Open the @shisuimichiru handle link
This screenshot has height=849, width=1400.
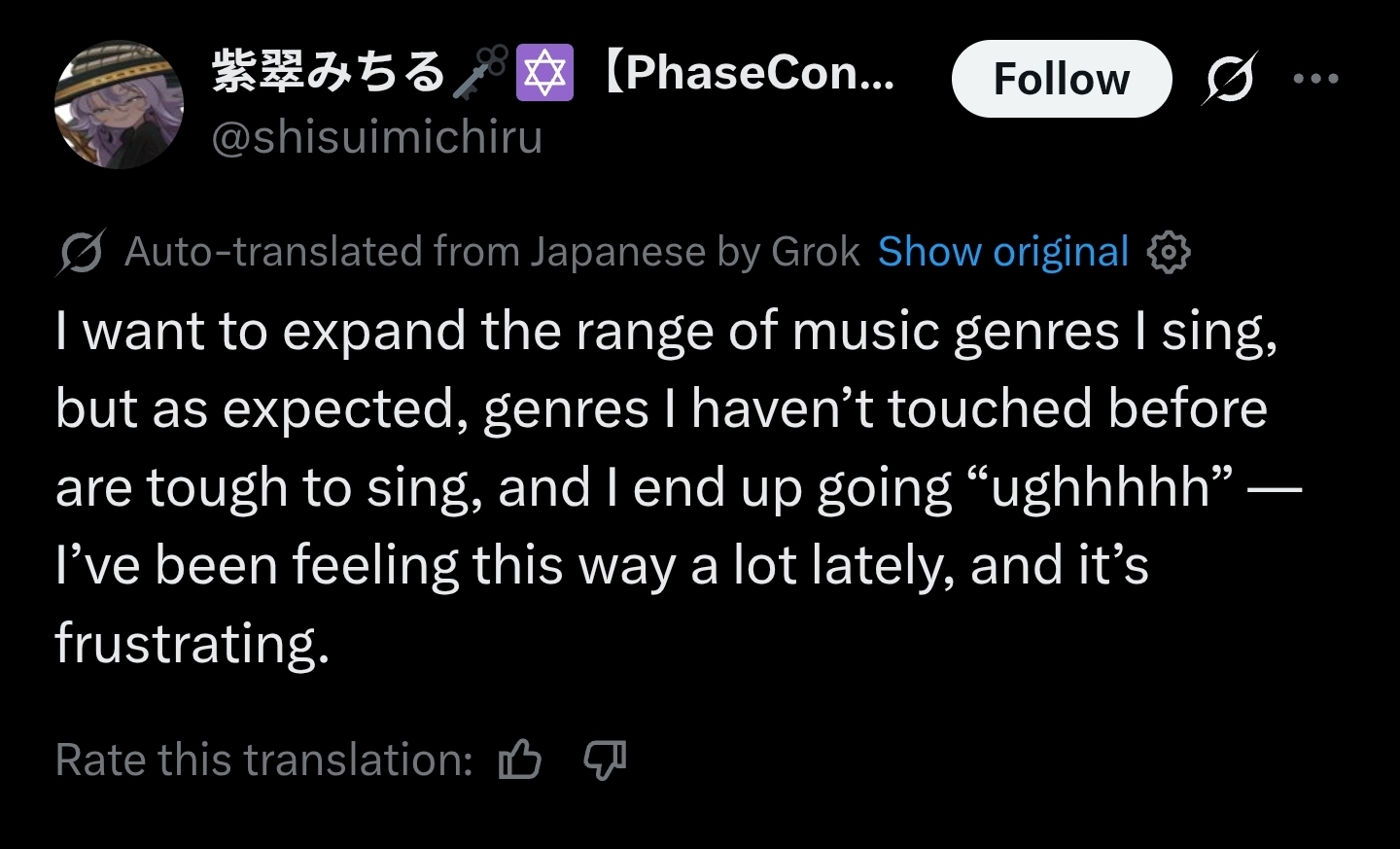click(376, 137)
